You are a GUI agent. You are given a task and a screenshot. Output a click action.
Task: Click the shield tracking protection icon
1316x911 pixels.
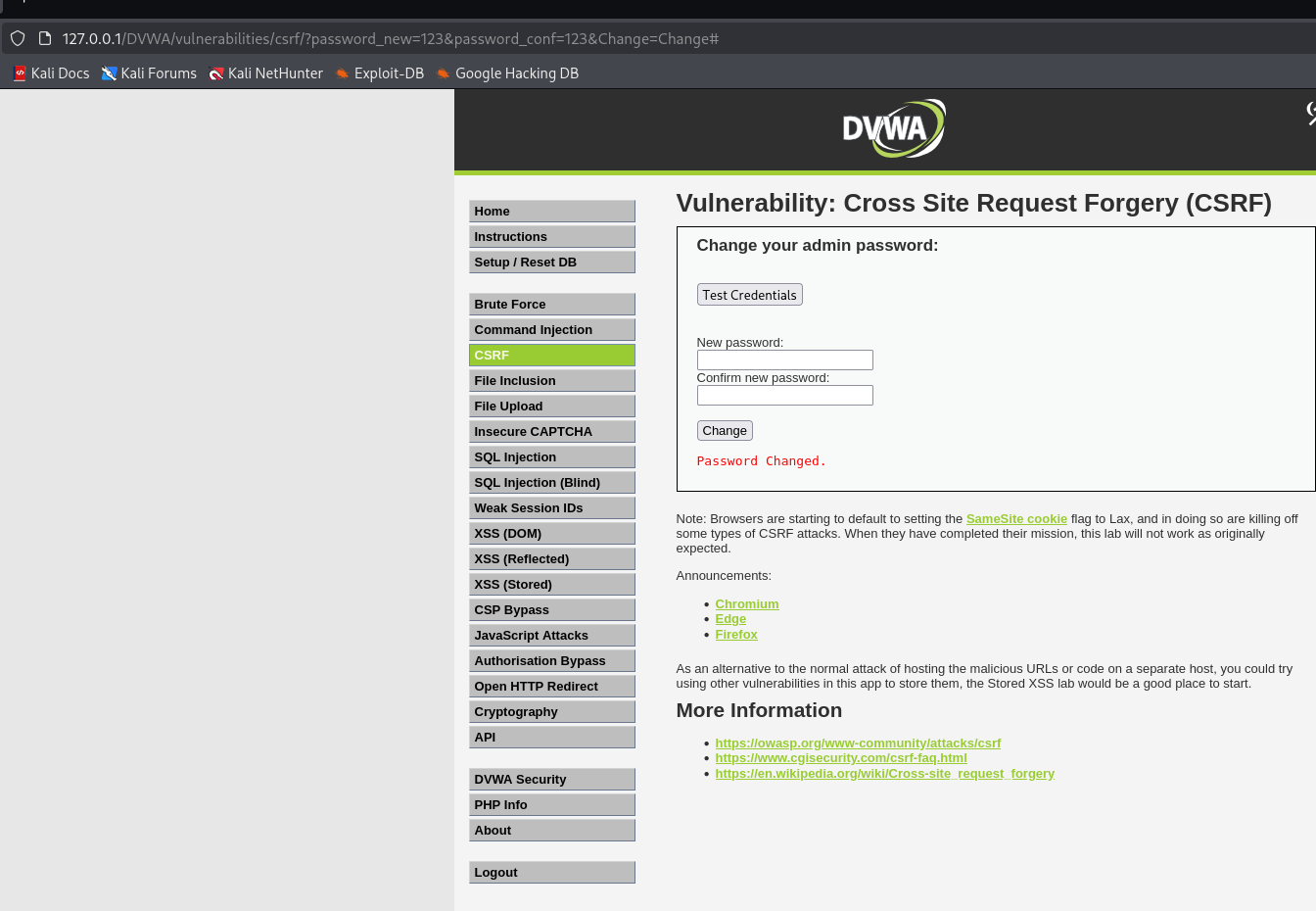pyautogui.click(x=18, y=38)
